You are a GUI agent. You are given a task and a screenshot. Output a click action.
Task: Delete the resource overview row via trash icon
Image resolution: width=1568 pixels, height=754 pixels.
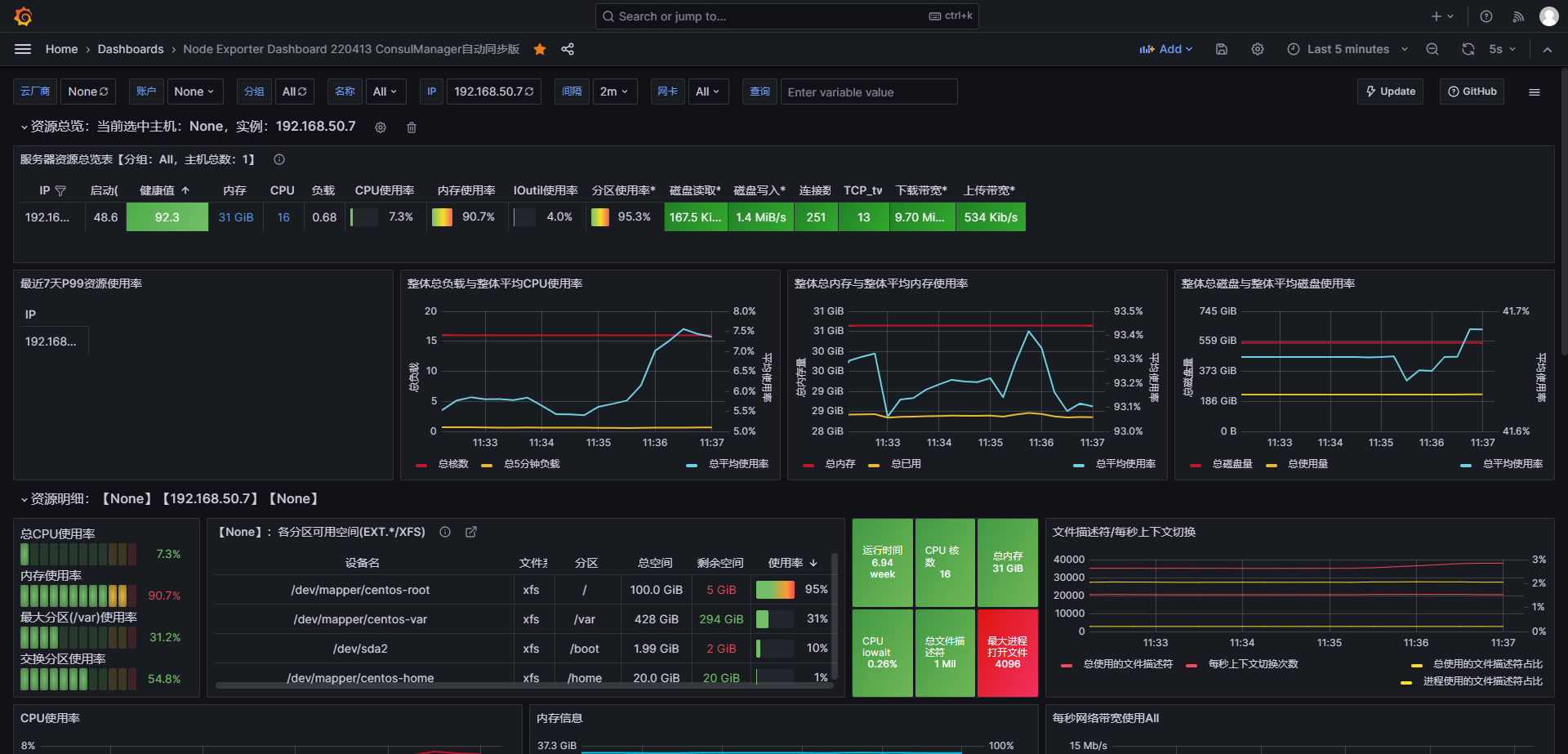pyautogui.click(x=412, y=127)
